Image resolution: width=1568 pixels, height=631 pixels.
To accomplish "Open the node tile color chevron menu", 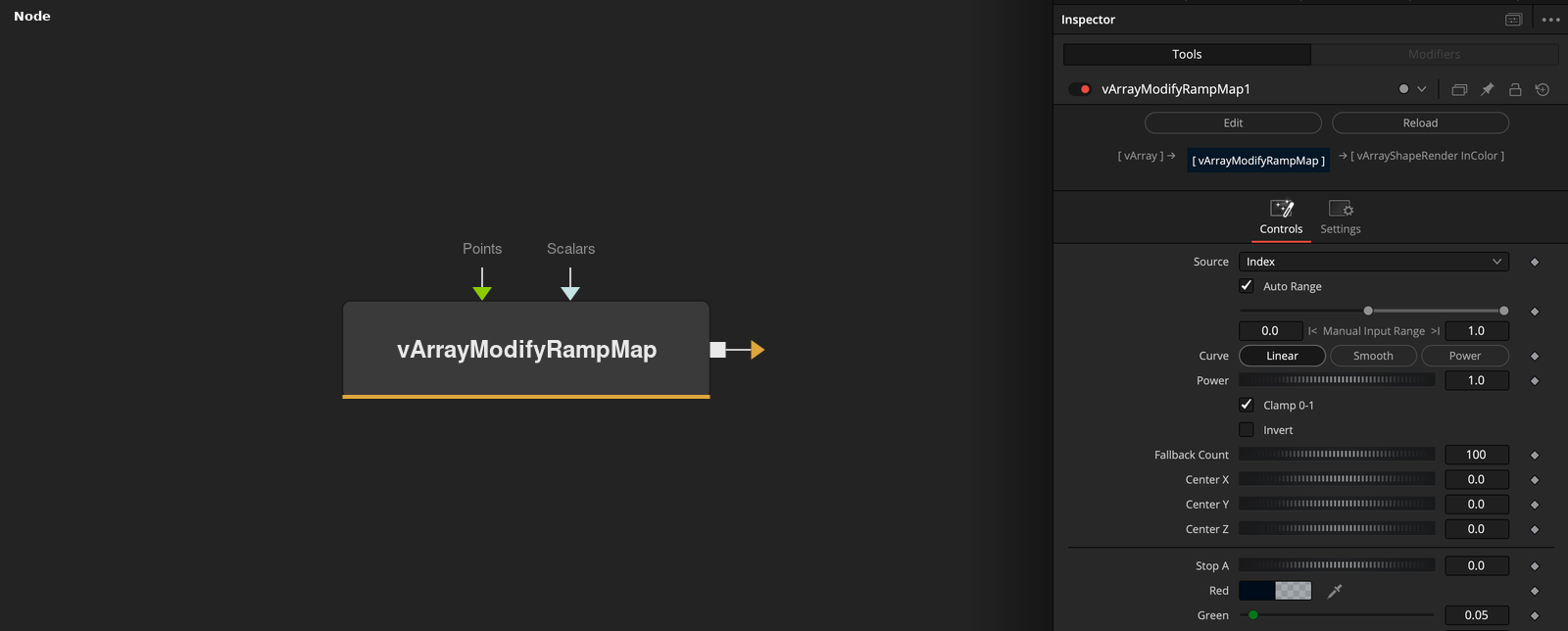I will pyautogui.click(x=1422, y=89).
